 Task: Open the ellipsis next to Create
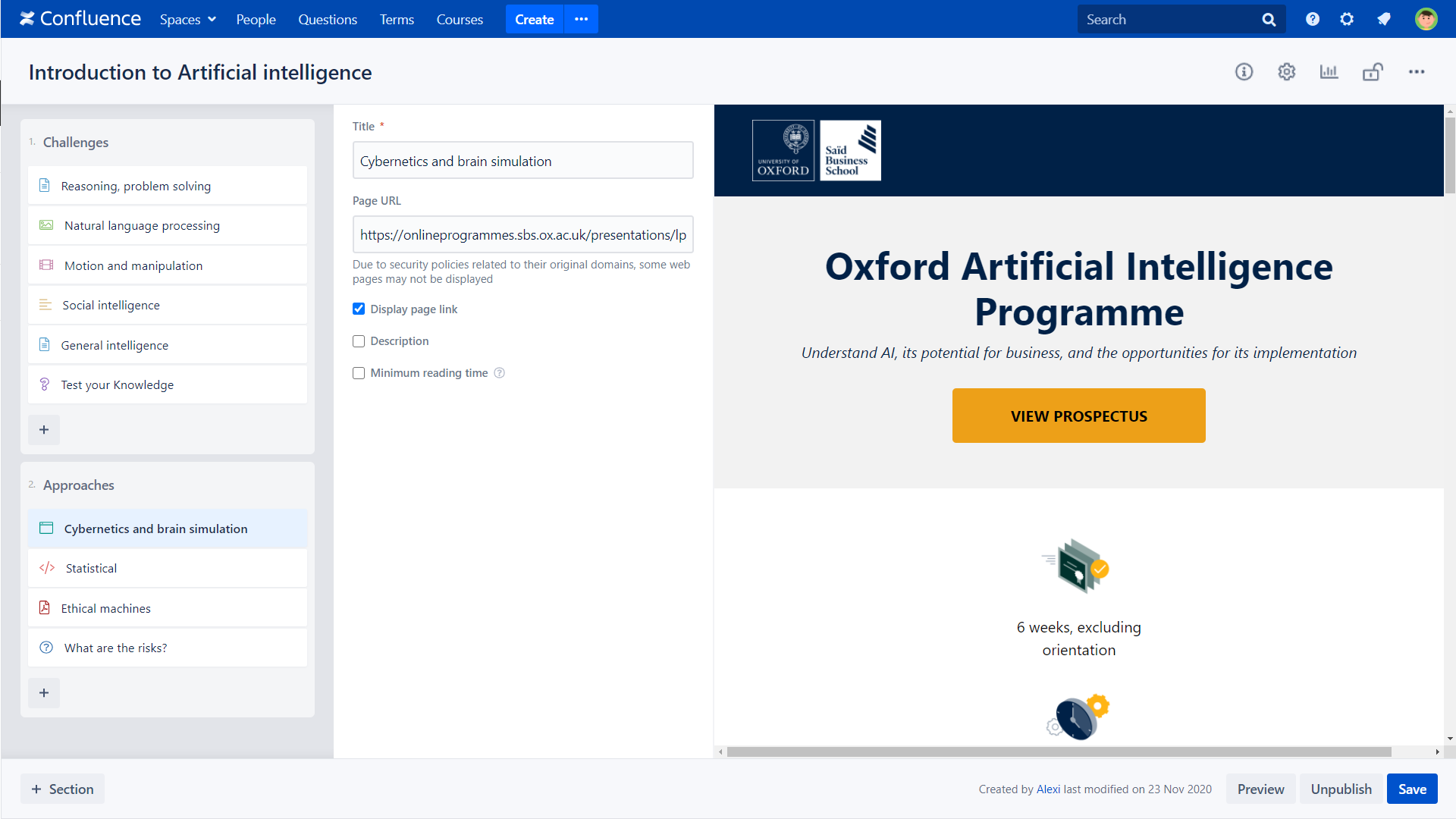pos(582,19)
